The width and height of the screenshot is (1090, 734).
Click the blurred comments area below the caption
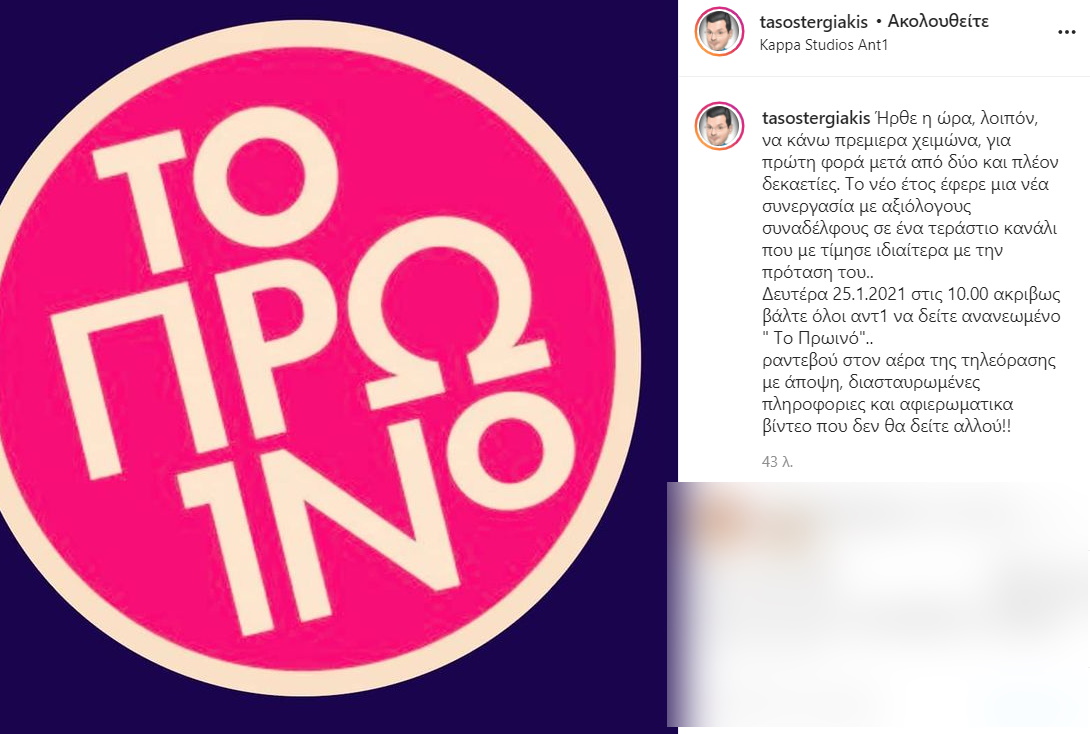878,605
